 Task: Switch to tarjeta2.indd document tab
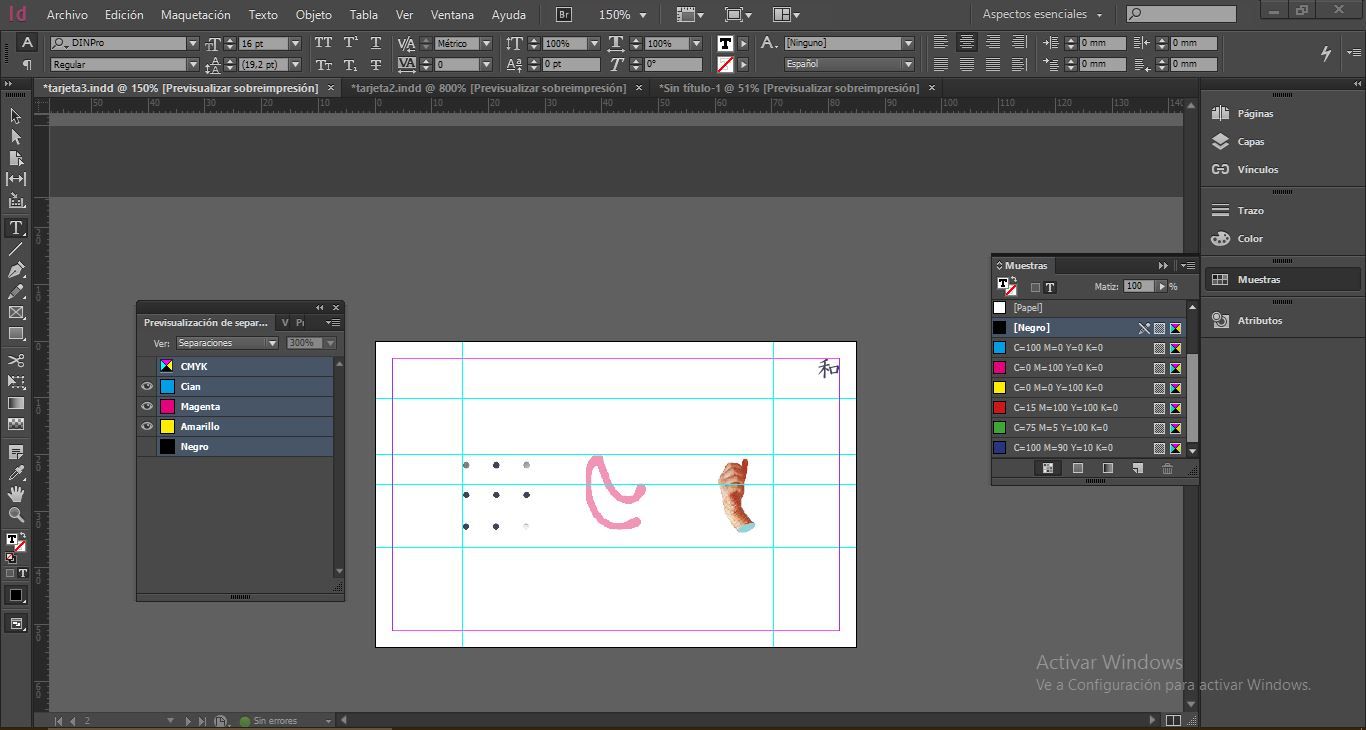(x=488, y=88)
